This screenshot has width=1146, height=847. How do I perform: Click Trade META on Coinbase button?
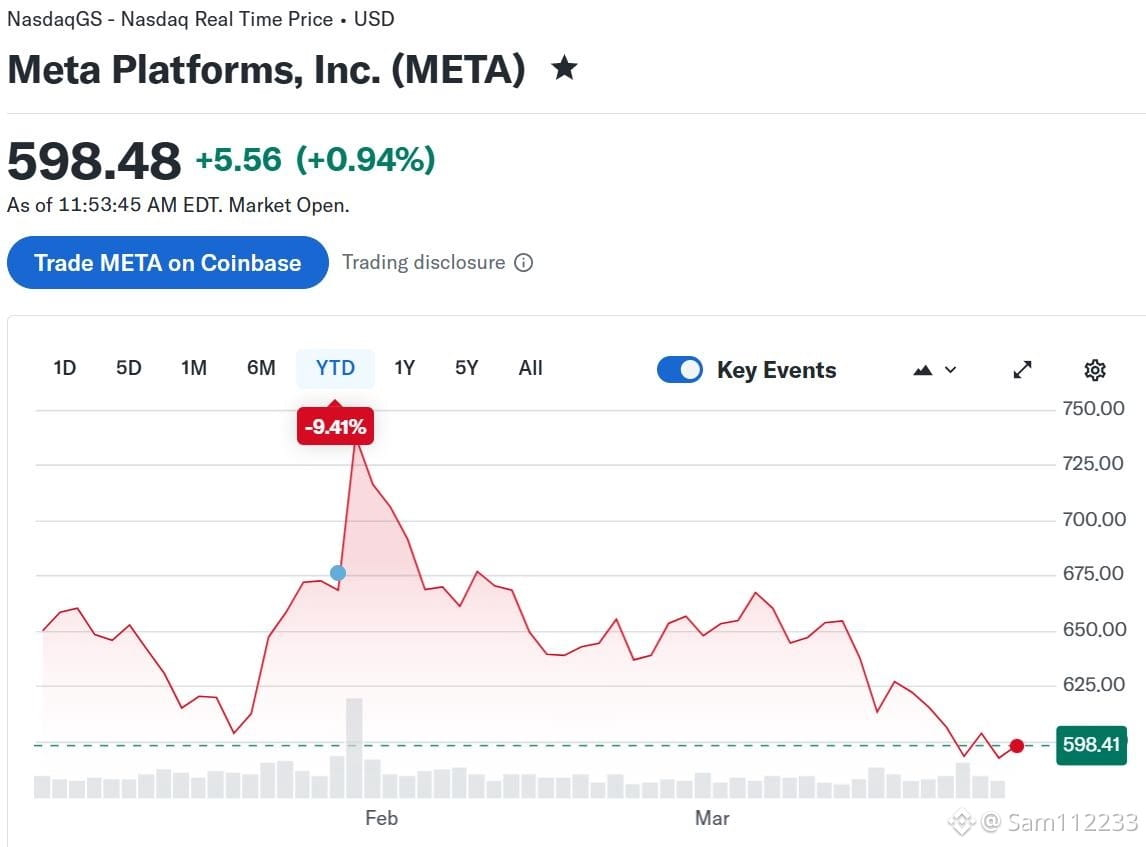point(167,262)
